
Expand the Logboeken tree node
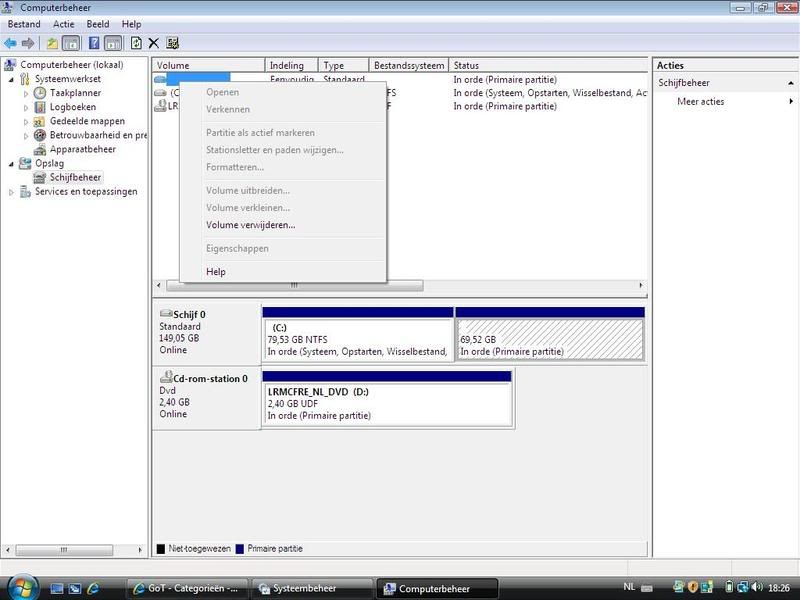(27, 107)
